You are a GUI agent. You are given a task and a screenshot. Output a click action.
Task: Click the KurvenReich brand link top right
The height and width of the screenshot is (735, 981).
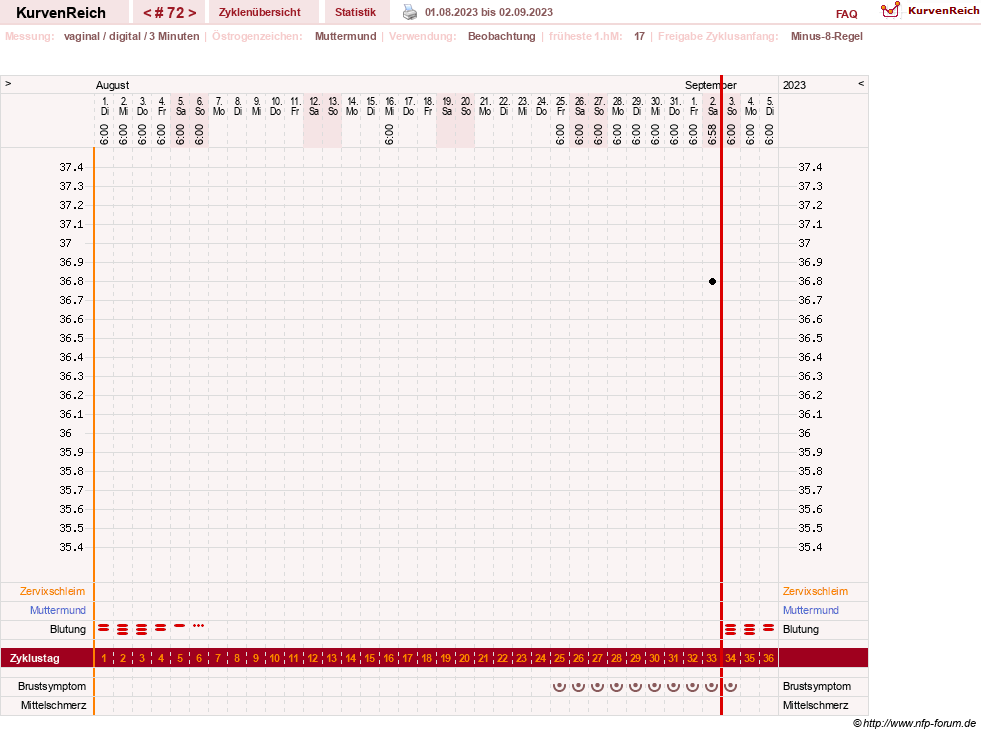pos(943,11)
